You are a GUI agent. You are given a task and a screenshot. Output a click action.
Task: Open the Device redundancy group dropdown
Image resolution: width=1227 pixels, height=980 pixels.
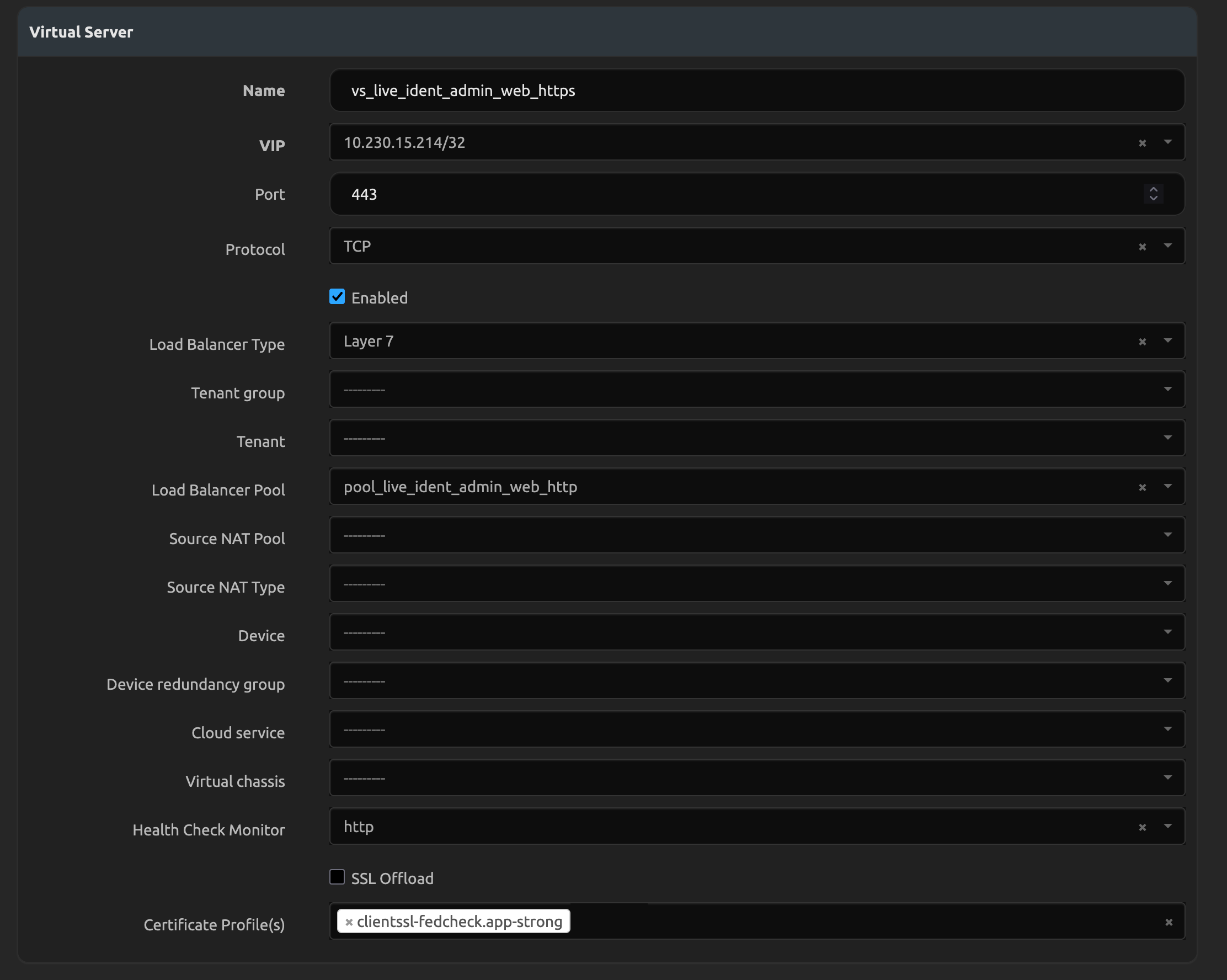tap(1167, 681)
